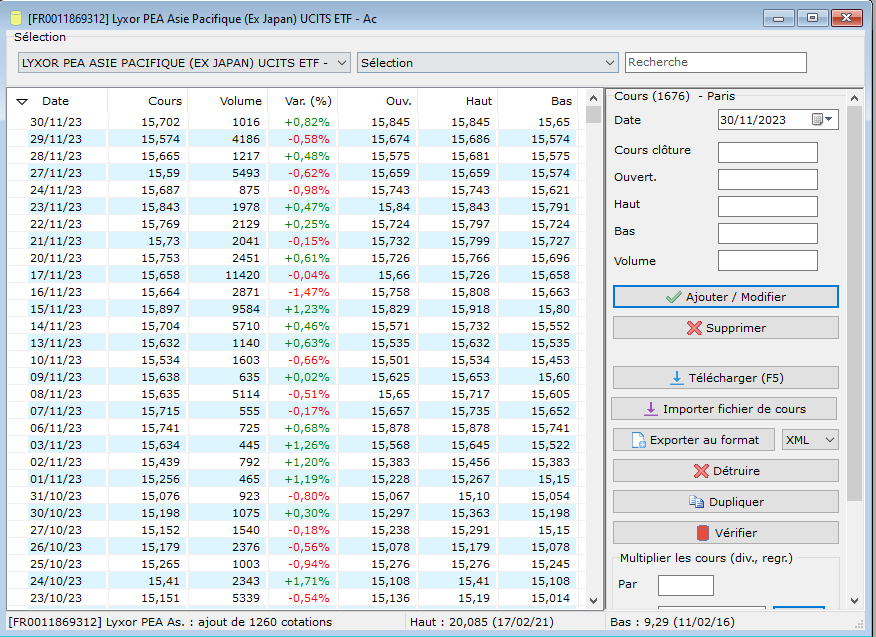Click the export document icon
This screenshot has width=876, height=637.
tap(638, 440)
